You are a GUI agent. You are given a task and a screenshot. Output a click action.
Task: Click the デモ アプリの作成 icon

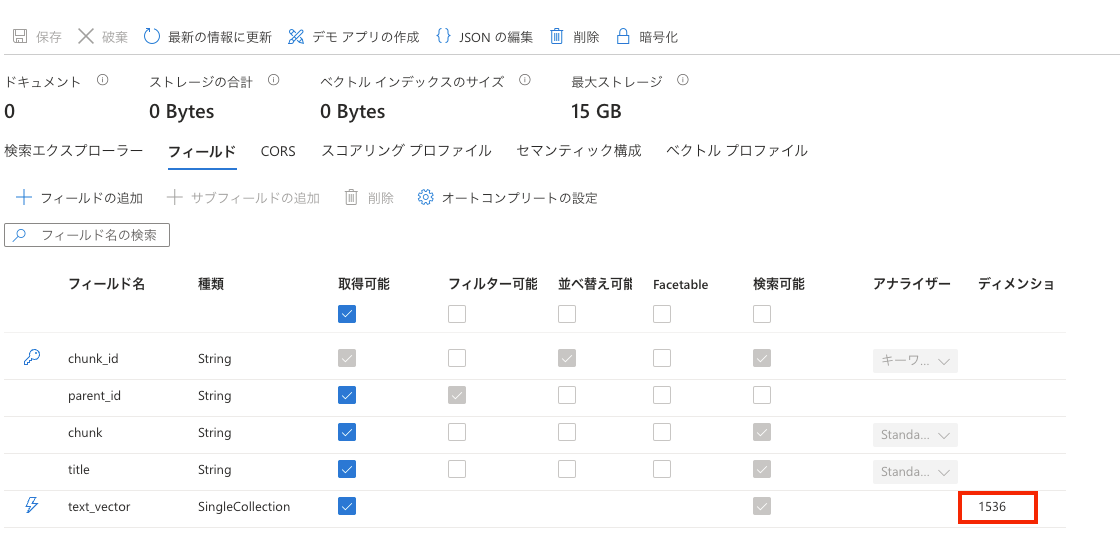pos(296,37)
